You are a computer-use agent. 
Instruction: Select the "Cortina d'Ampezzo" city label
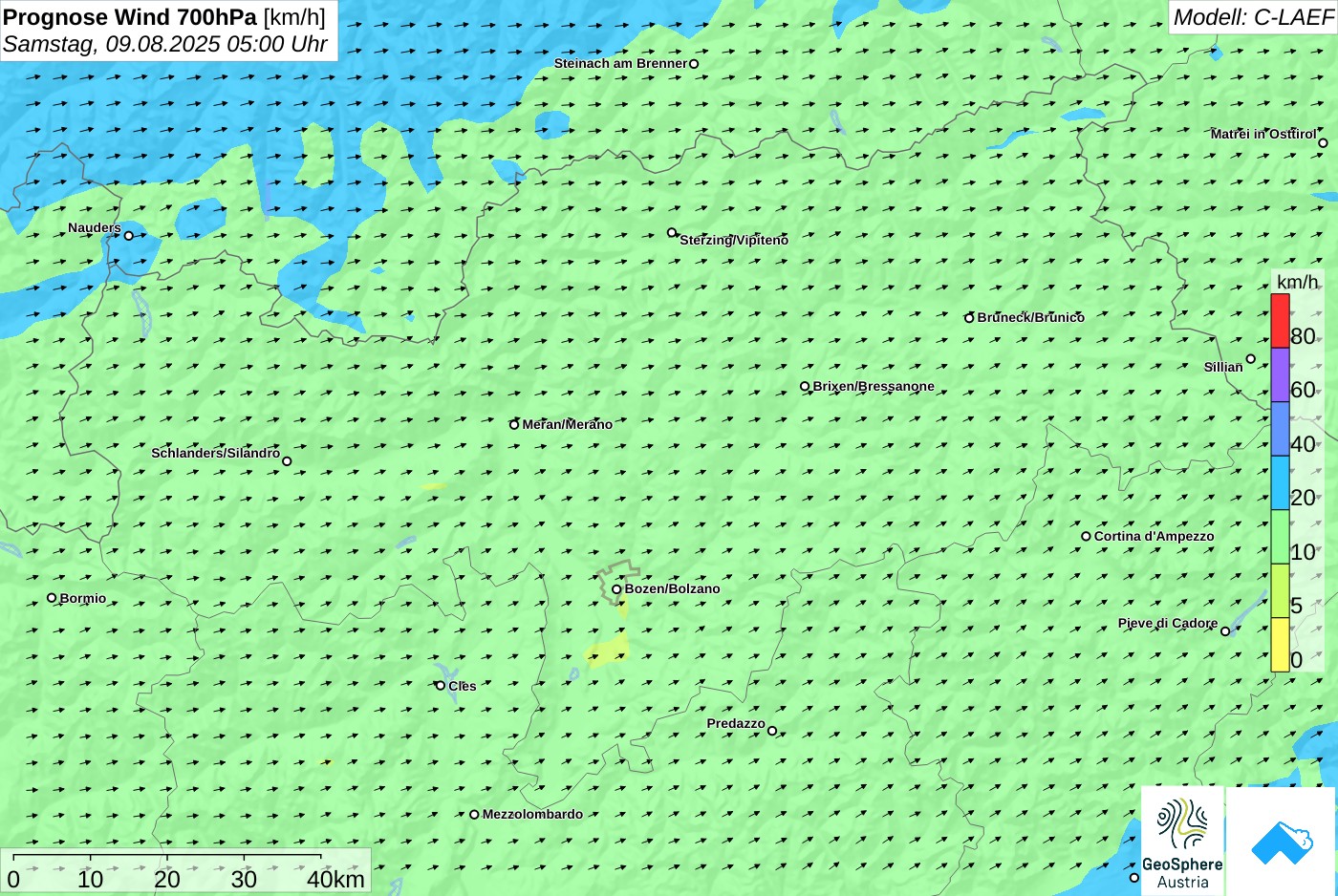[1155, 537]
